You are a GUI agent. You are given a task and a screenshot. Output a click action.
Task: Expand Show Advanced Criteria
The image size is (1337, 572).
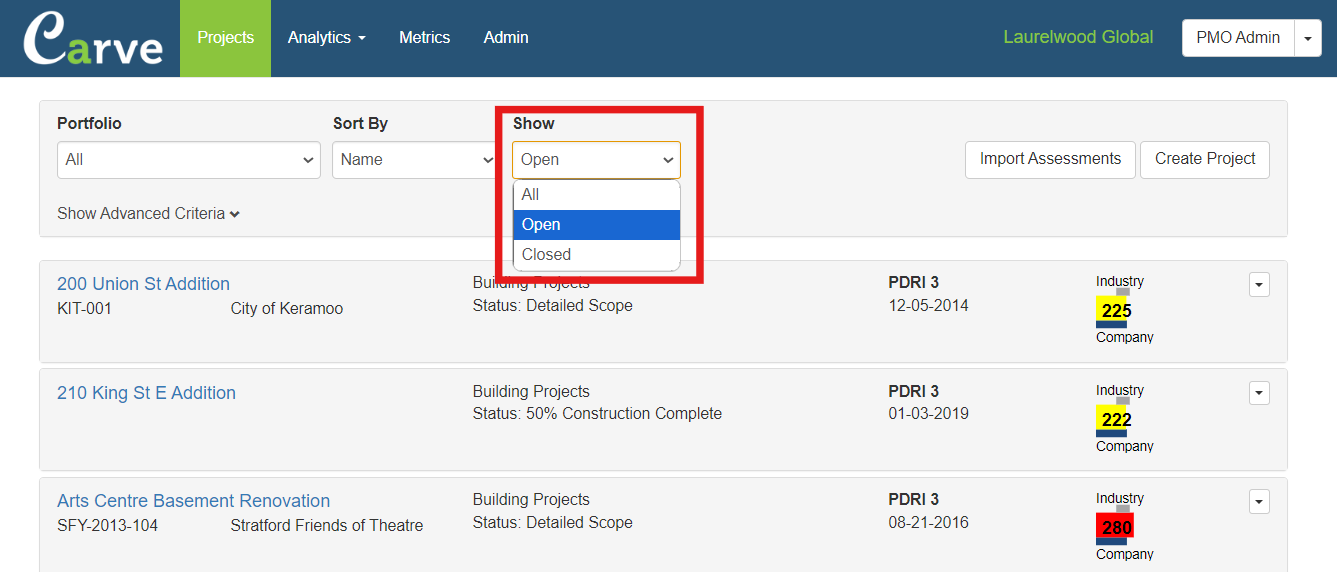coord(148,213)
